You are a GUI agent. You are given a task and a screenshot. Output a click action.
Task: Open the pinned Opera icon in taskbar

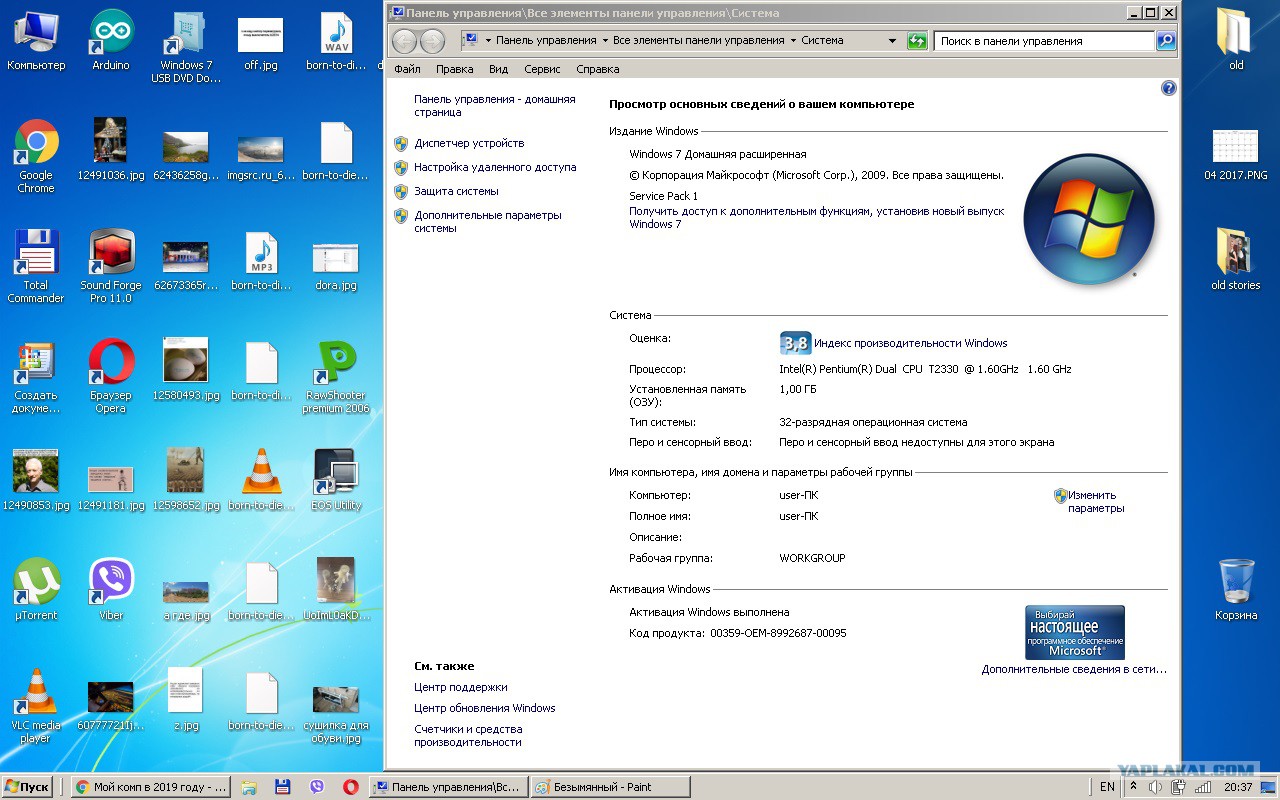click(351, 787)
